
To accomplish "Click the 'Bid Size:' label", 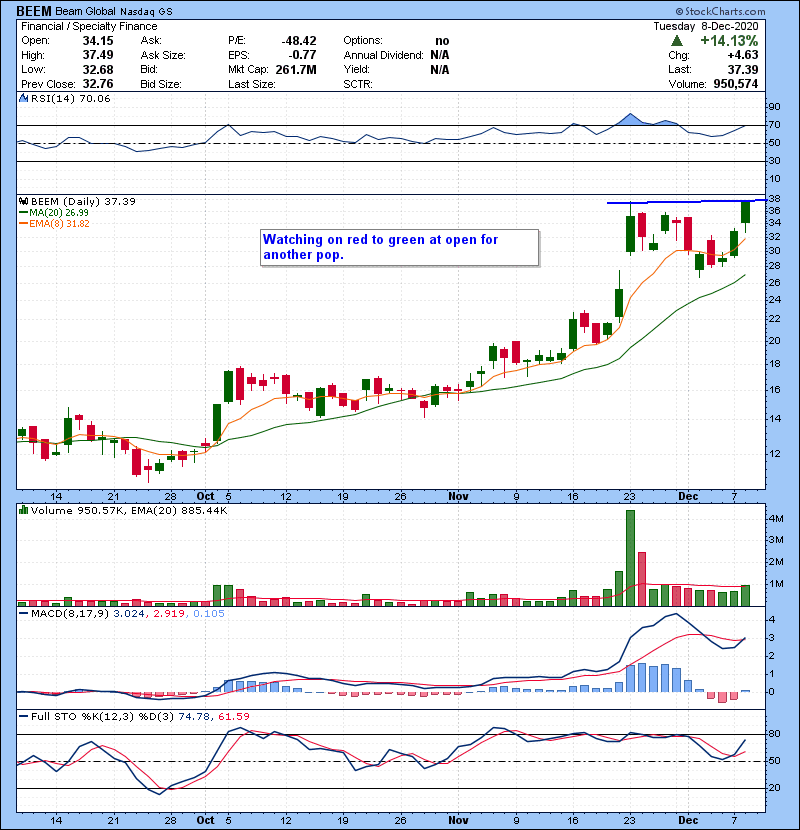I will point(161,84).
